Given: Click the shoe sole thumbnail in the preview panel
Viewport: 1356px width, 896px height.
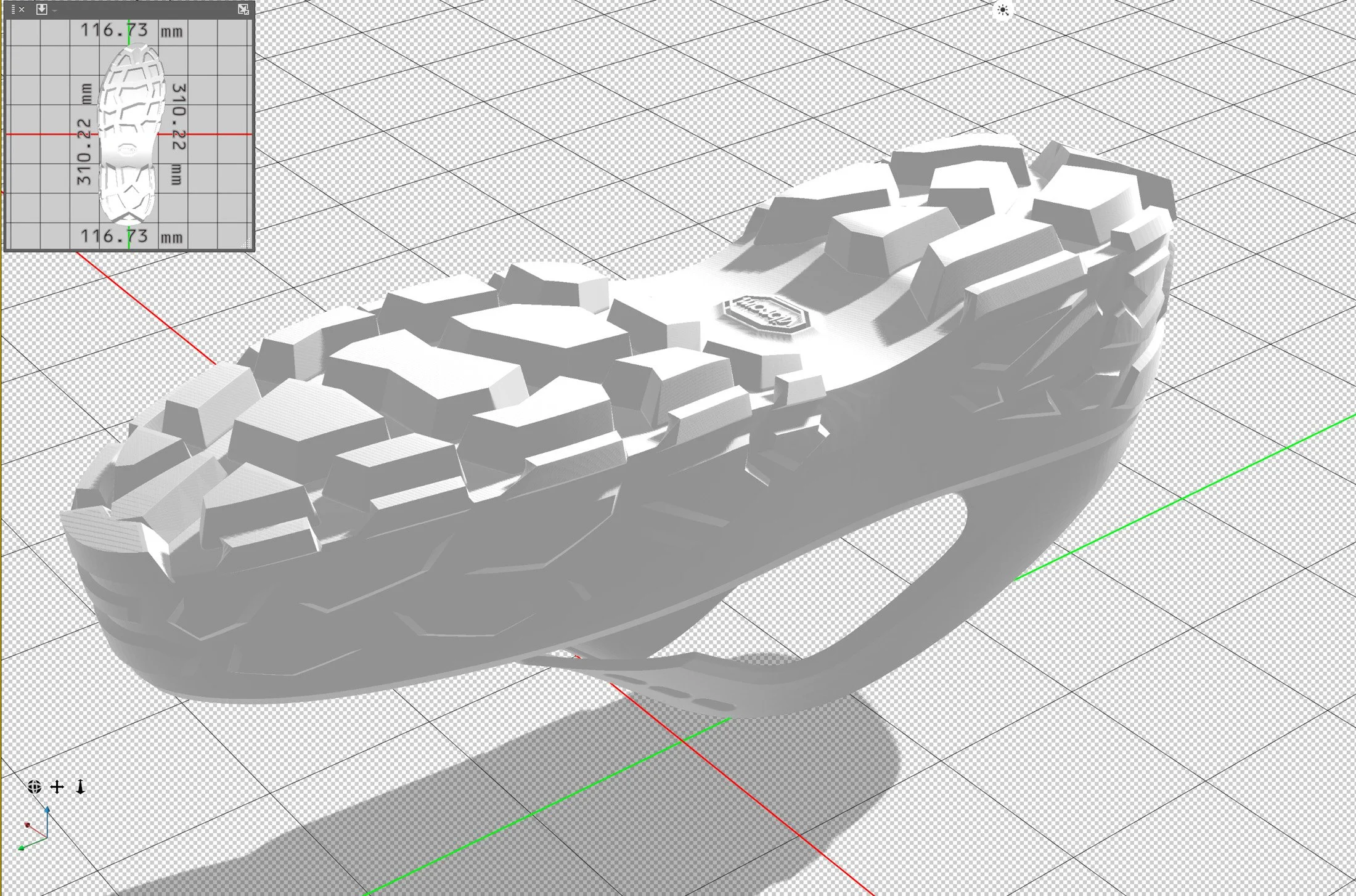Looking at the screenshot, I should point(131,134).
